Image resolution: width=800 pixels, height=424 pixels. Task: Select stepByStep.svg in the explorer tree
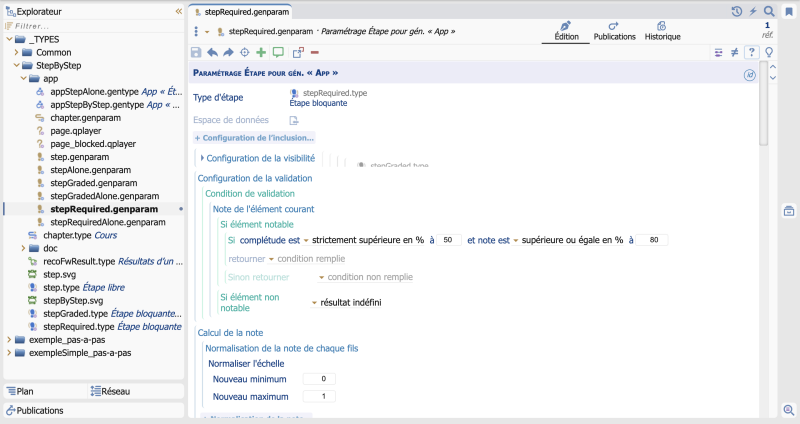(x=73, y=301)
